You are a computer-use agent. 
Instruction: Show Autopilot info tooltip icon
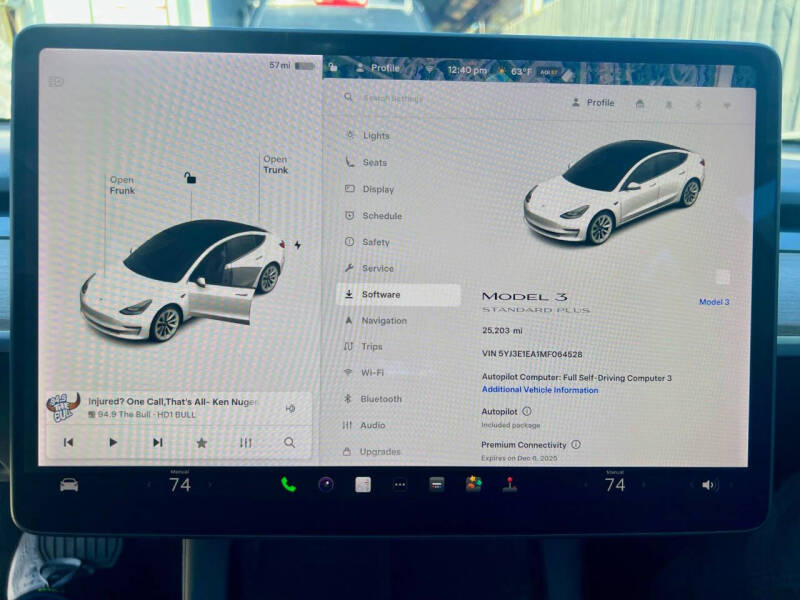[x=527, y=411]
